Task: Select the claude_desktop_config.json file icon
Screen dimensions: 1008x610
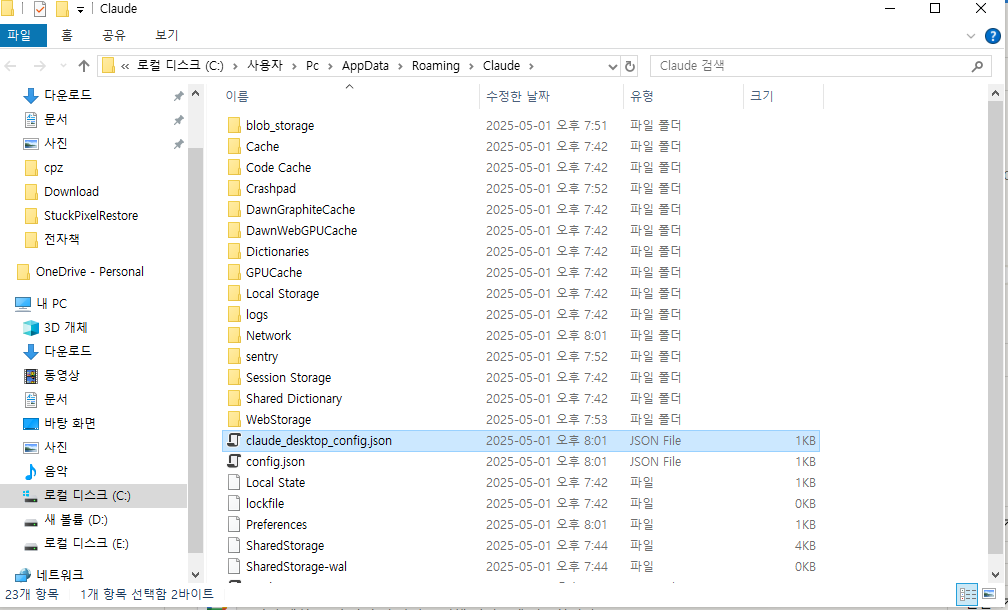Action: click(234, 440)
